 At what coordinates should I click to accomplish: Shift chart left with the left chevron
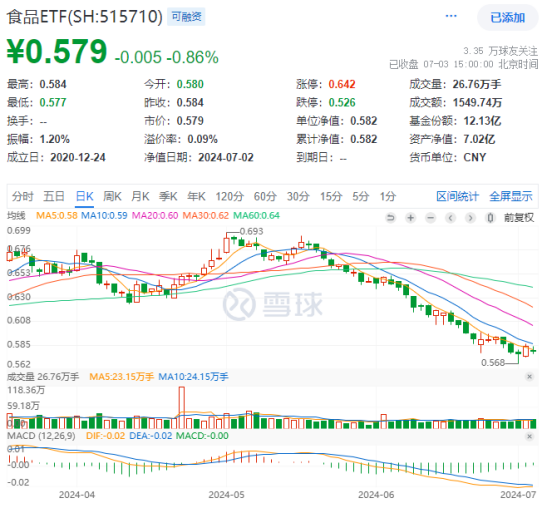pyautogui.click(x=450, y=218)
